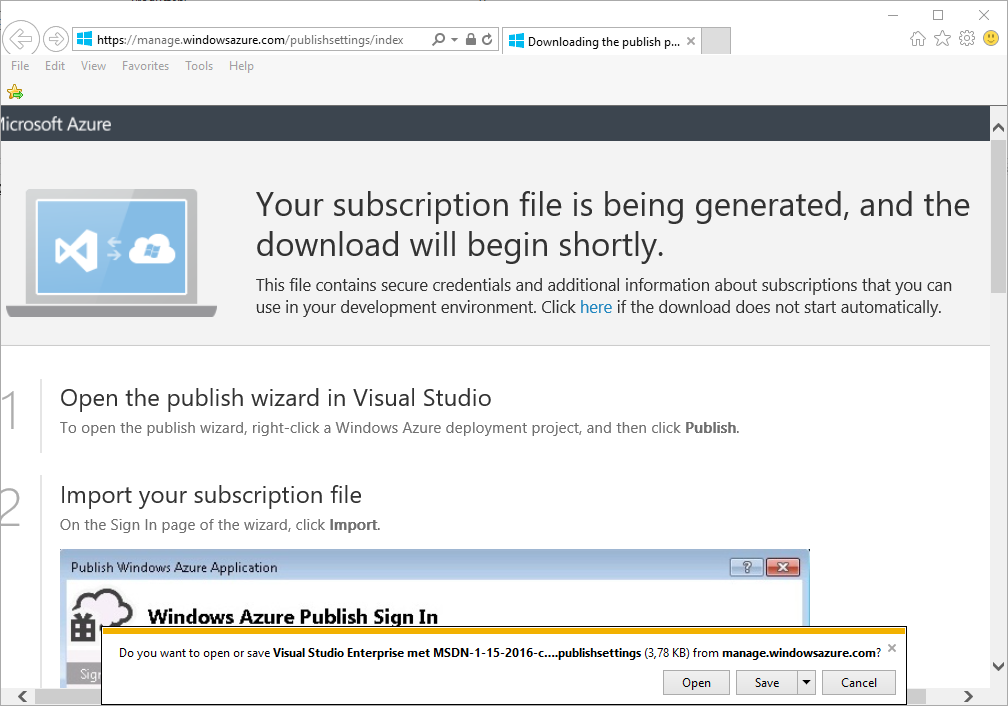The width and height of the screenshot is (1008, 706).
Task: Close the Internet Explorer window
Action: point(984,15)
